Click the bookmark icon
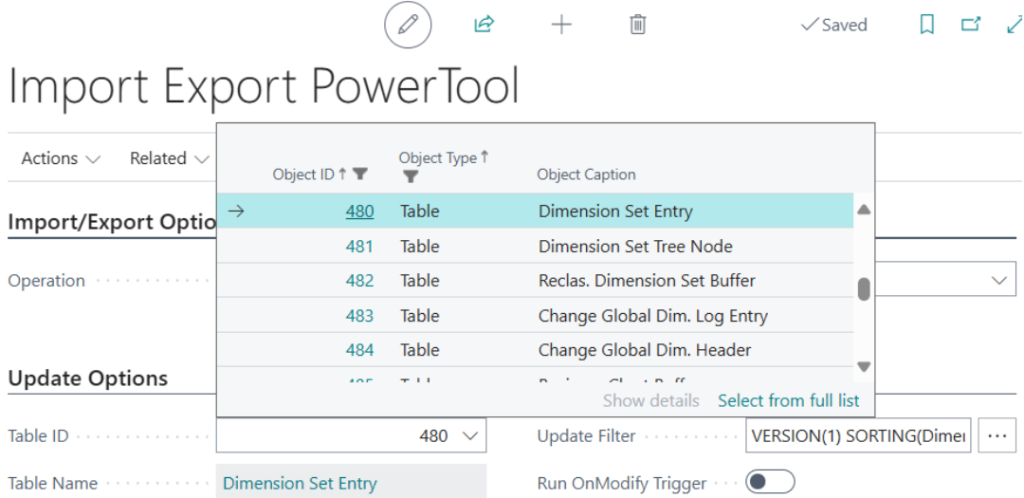The image size is (1024, 498). pyautogui.click(x=927, y=25)
